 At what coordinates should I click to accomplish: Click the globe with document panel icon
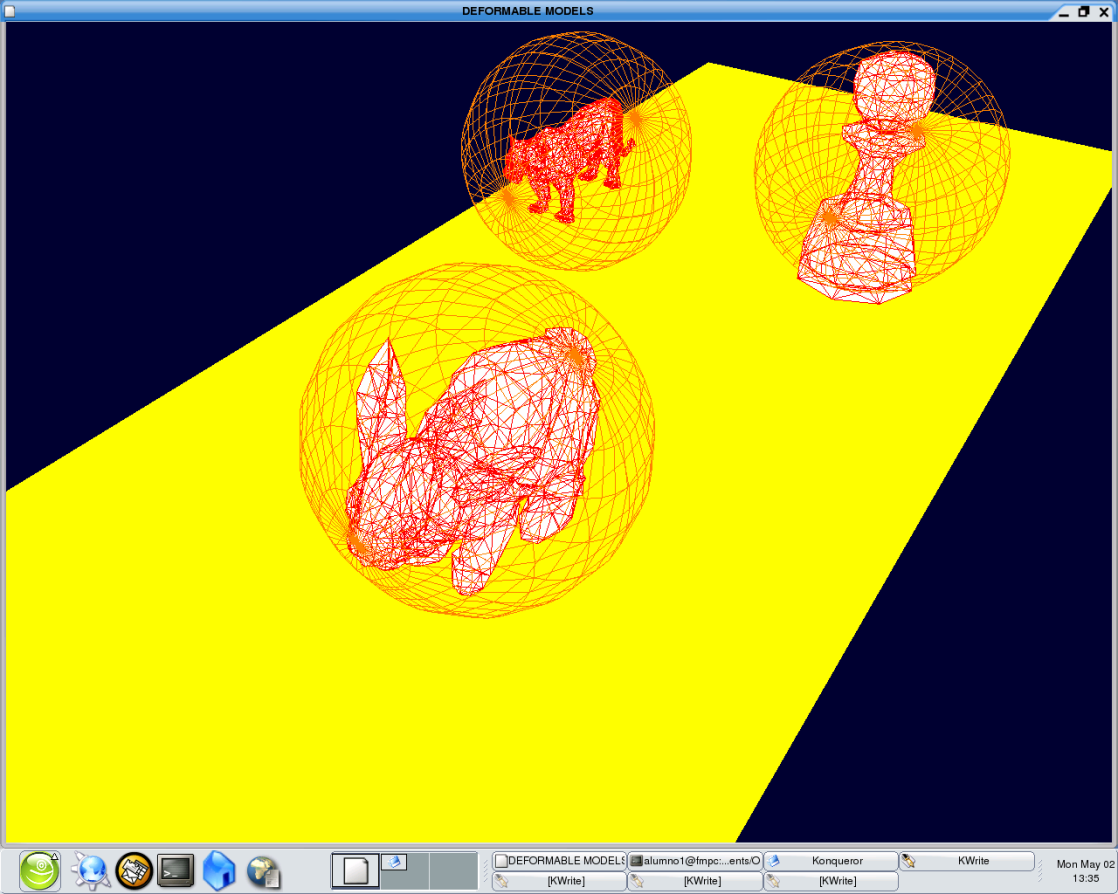click(264, 871)
